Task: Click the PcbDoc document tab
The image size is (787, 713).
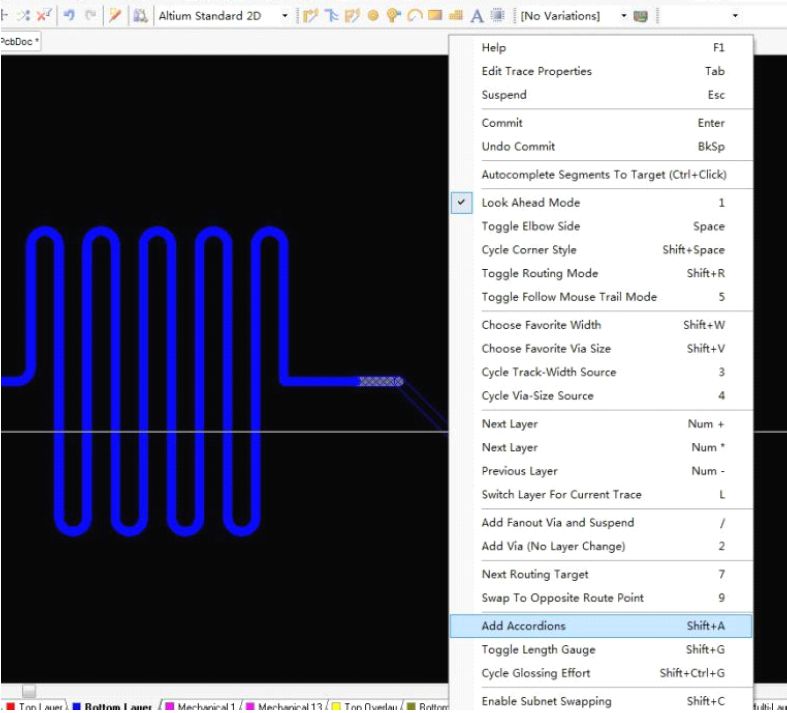Action: click(x=18, y=42)
